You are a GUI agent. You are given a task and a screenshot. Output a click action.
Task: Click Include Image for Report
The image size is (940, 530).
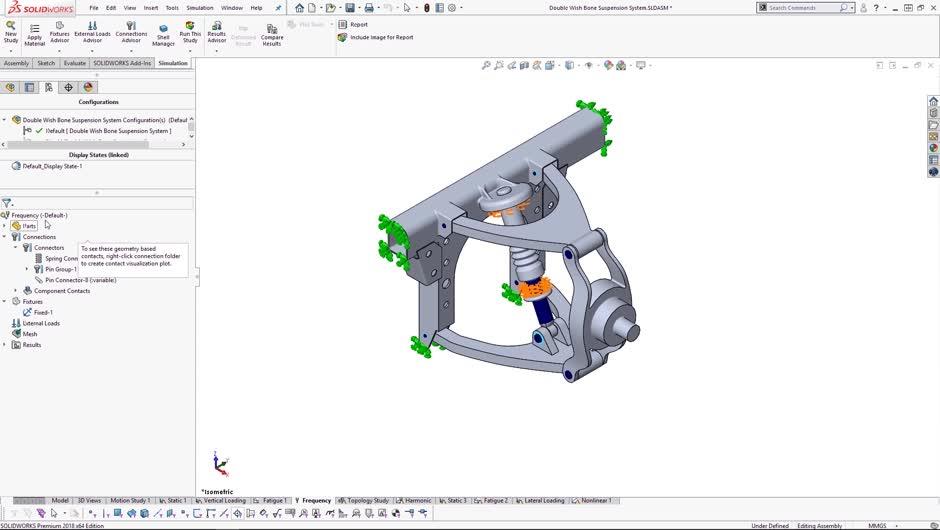381,37
